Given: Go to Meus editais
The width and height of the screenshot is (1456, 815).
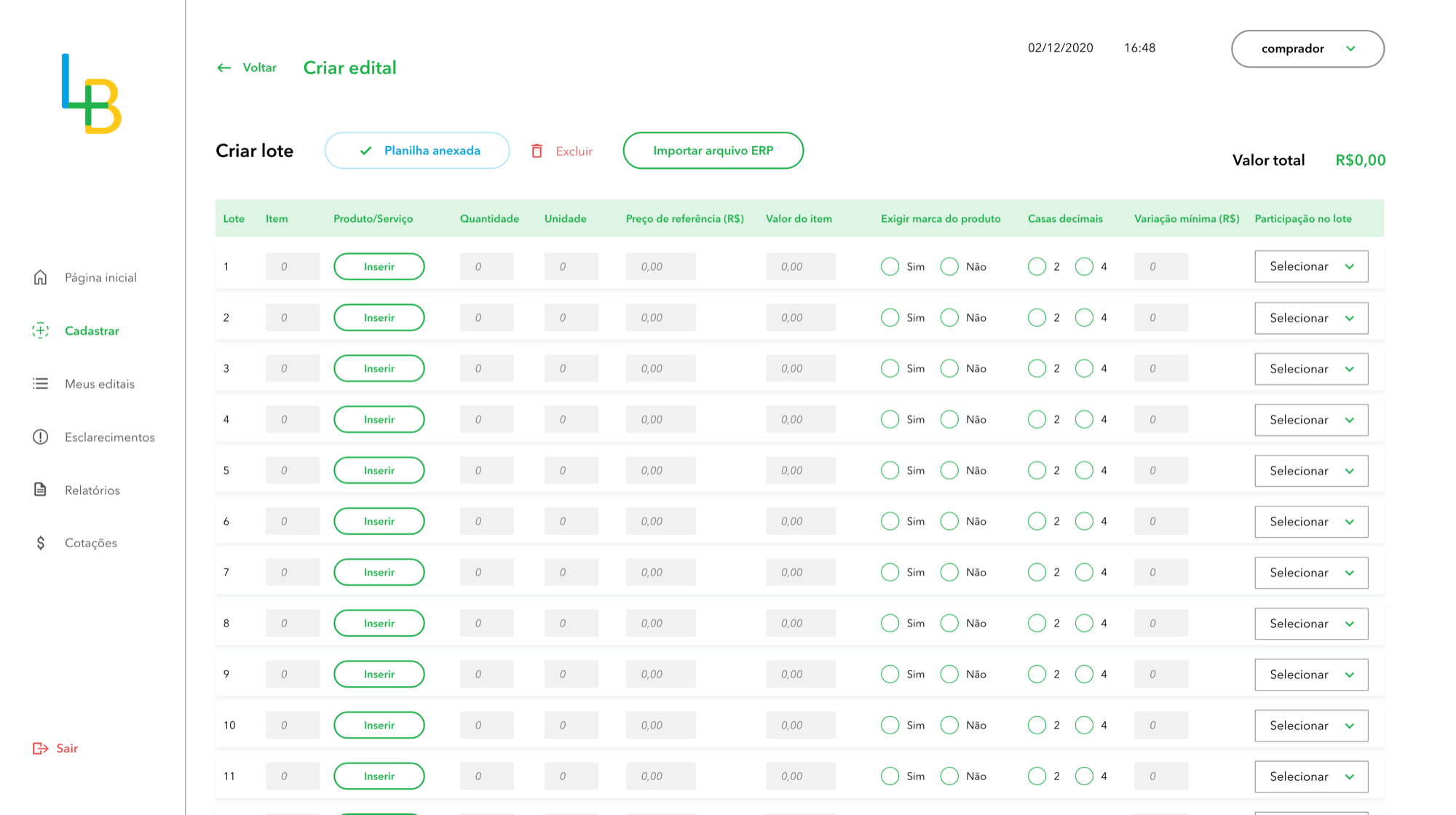Looking at the screenshot, I should (x=100, y=383).
